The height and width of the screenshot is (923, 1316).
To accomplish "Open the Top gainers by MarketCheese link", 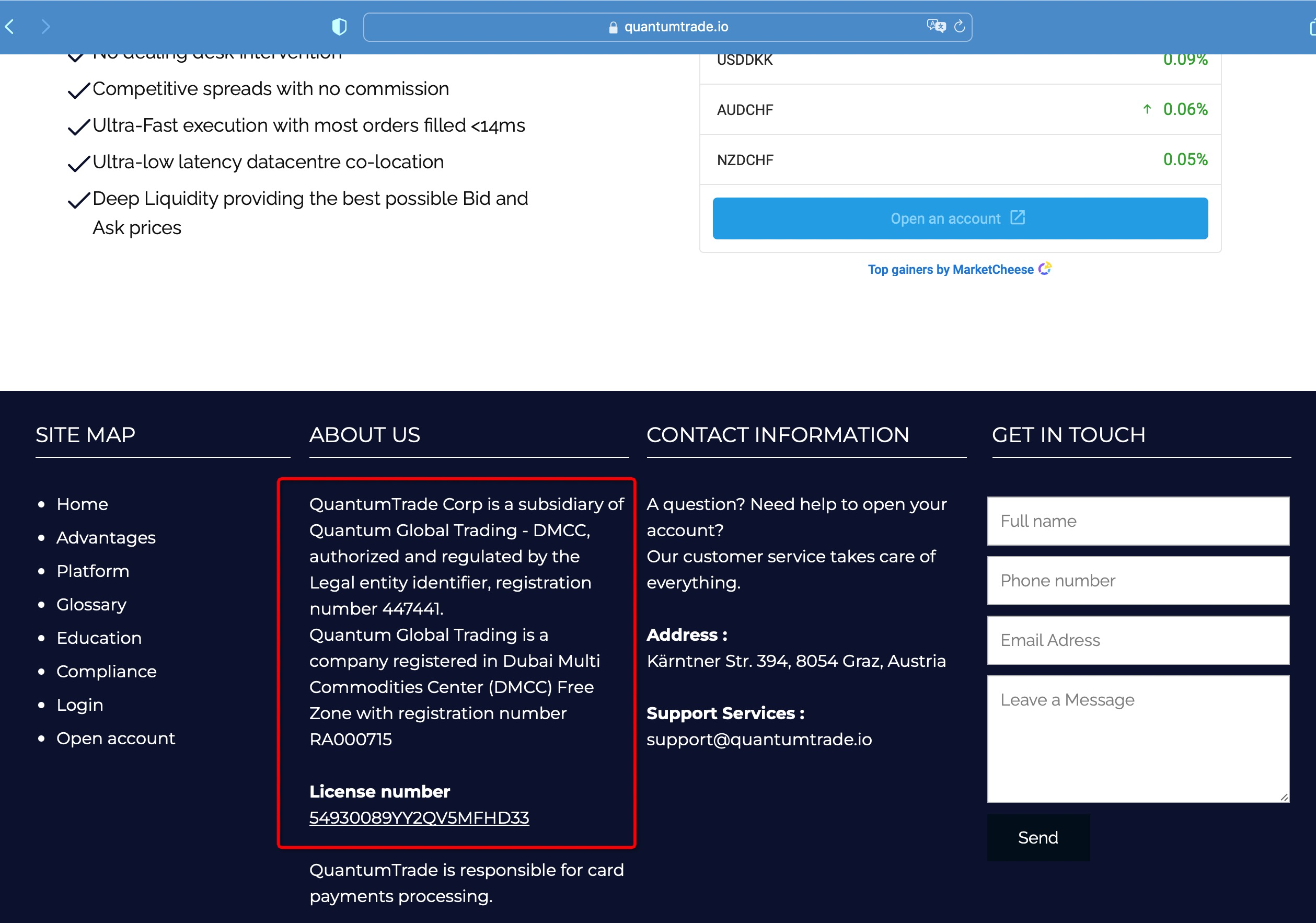I will click(x=950, y=270).
